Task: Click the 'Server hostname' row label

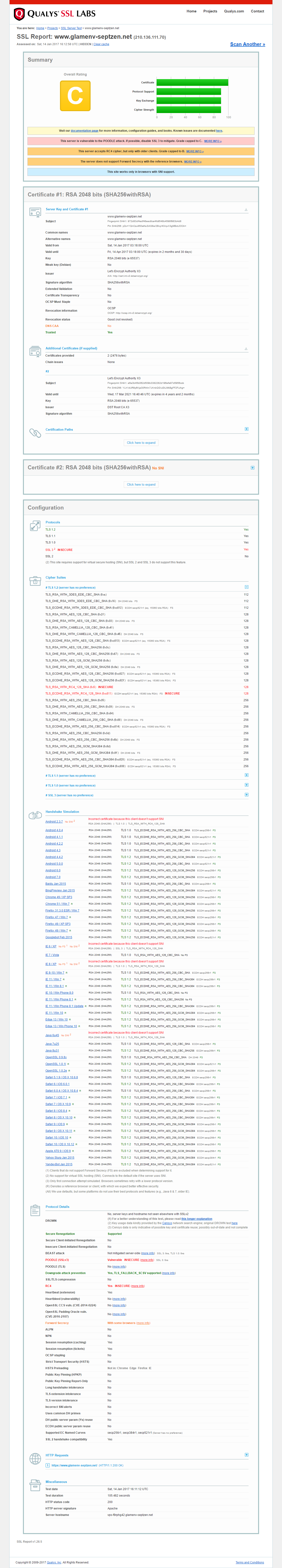Action: pos(57,1515)
